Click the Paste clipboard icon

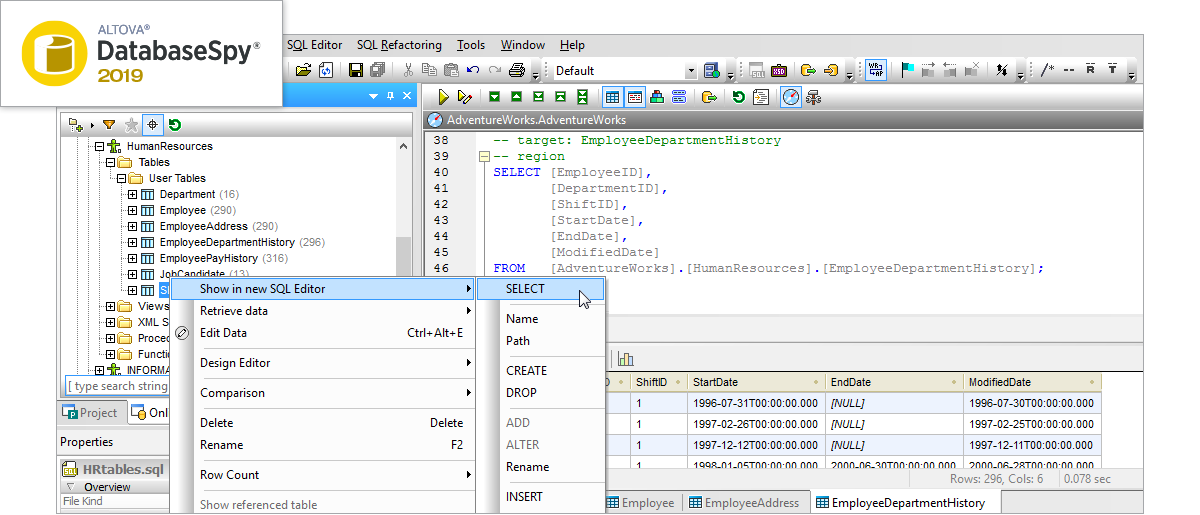(451, 70)
